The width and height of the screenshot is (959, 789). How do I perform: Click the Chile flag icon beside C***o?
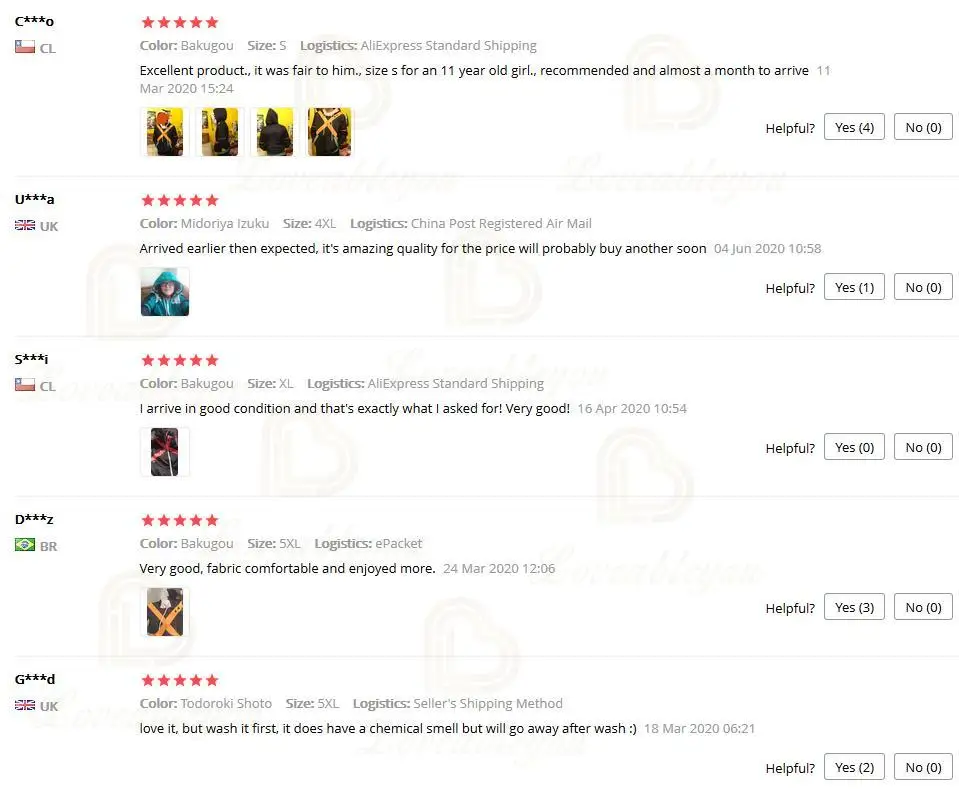point(24,47)
